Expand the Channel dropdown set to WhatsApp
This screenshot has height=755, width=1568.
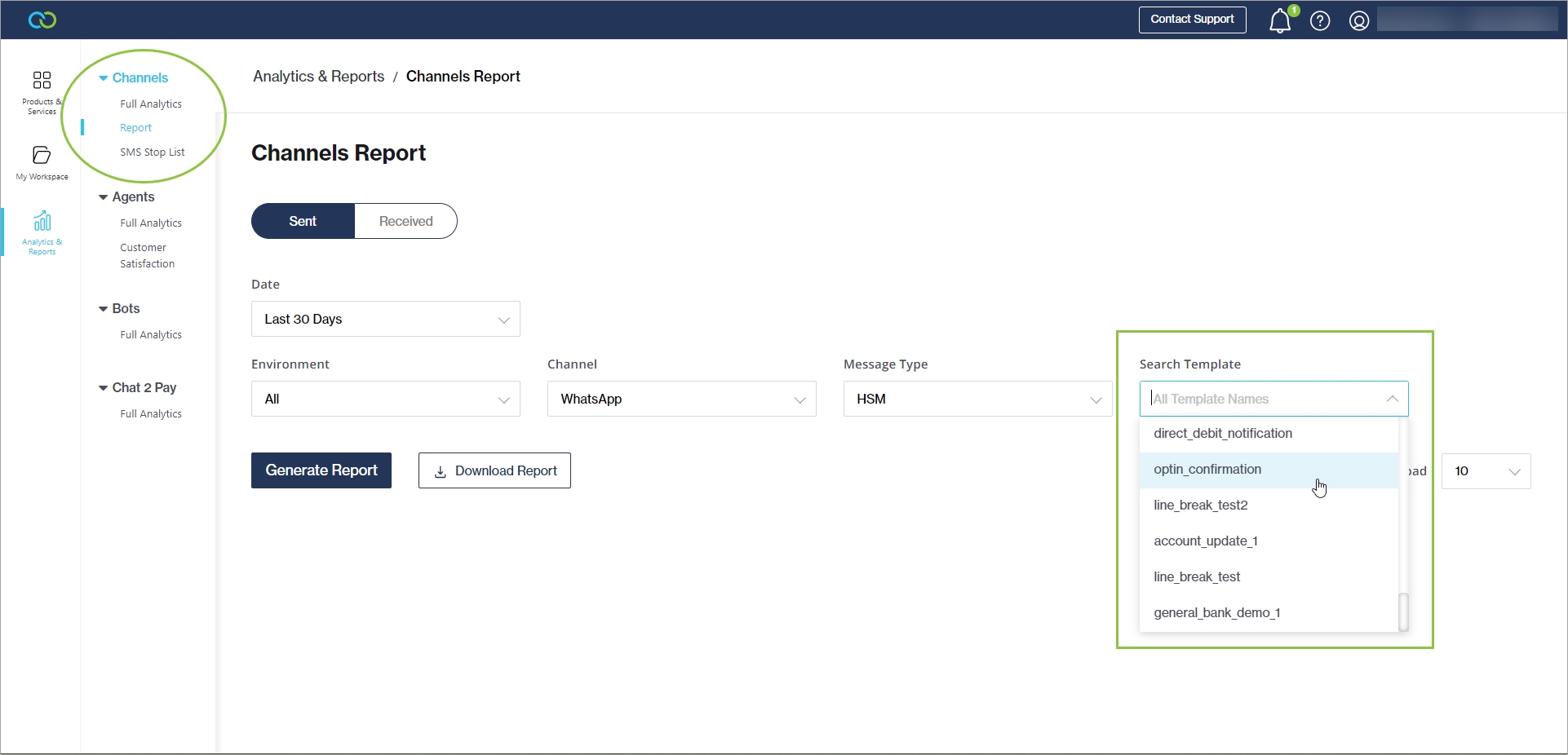[681, 399]
